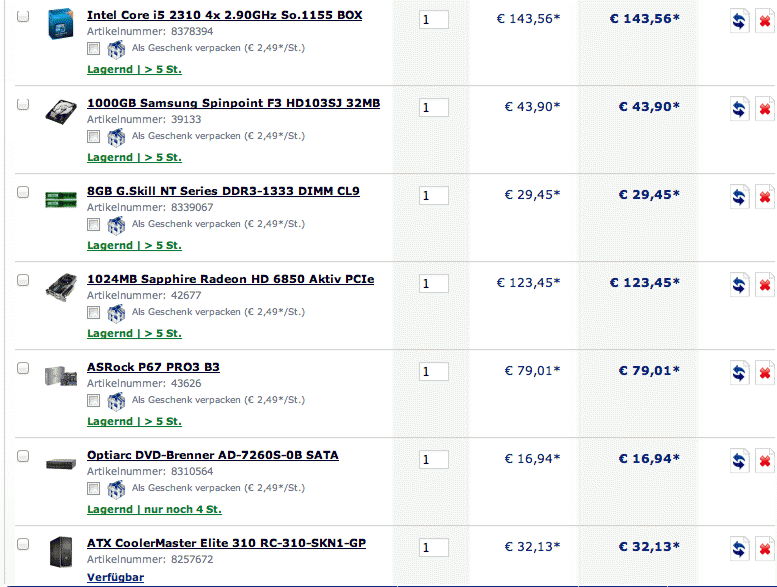Refresh icon for ASRock P67 PRO3 B3 row
Image resolution: width=777 pixels, height=587 pixels.
click(x=739, y=373)
